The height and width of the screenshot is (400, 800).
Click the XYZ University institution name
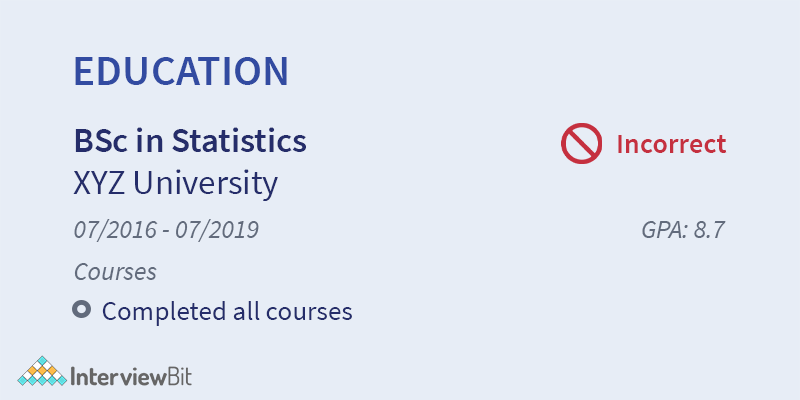click(175, 184)
